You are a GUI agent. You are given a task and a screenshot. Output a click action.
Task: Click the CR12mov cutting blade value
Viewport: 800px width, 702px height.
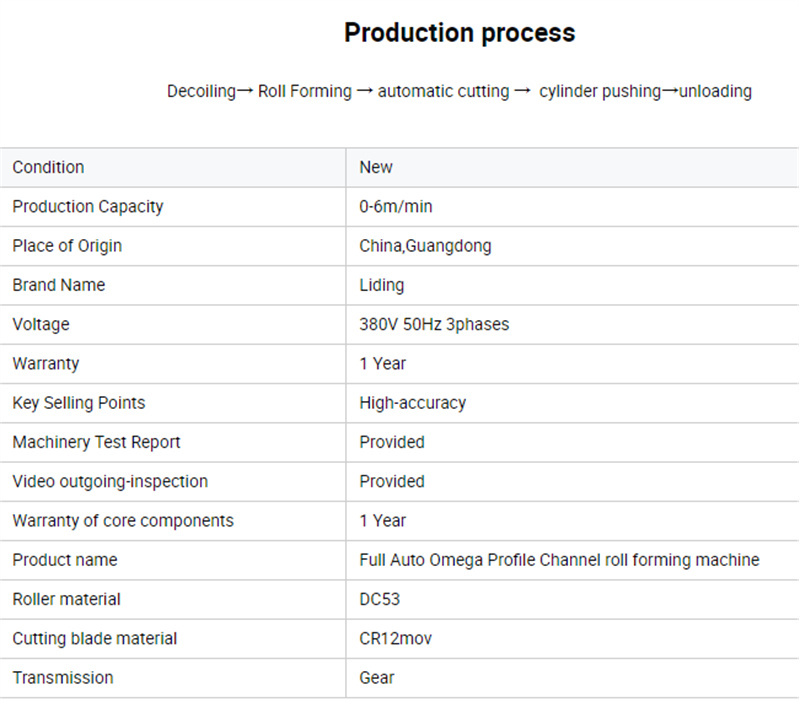coord(395,639)
